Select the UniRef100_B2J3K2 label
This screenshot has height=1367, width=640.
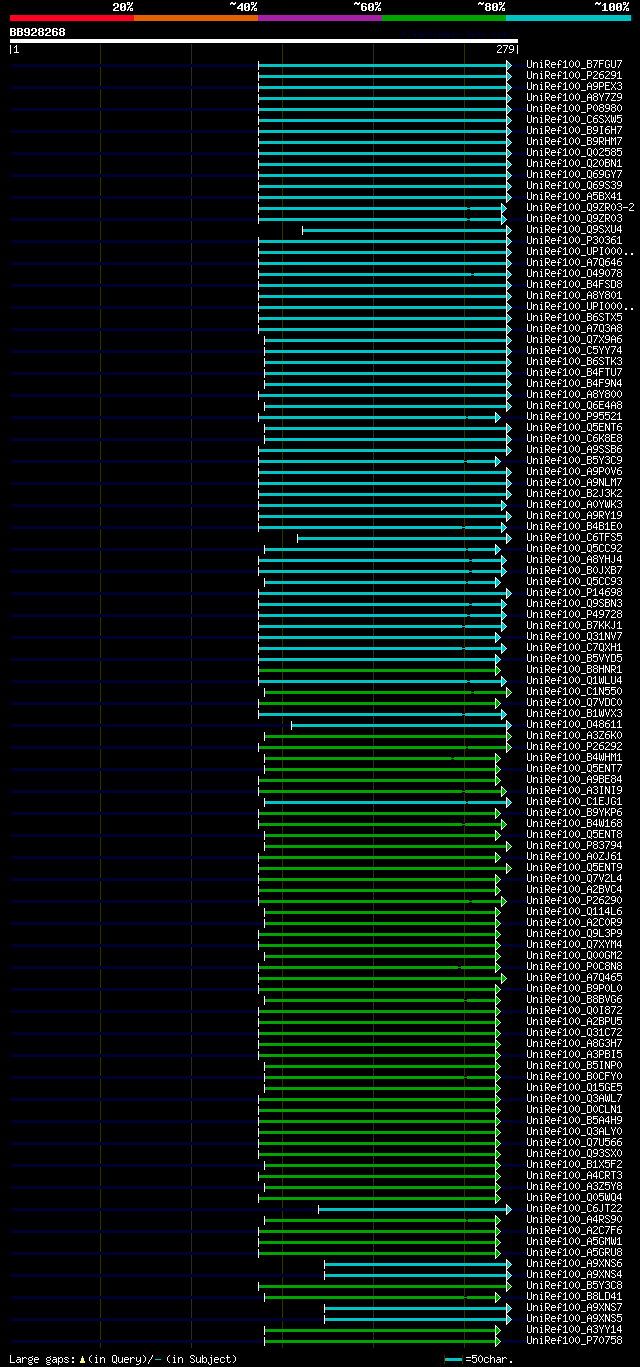point(574,493)
